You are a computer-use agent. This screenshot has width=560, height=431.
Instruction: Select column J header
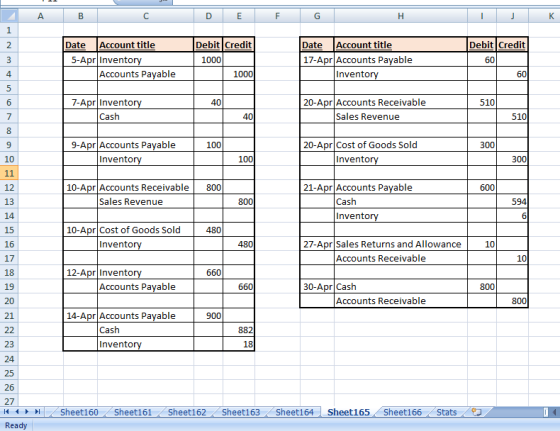(512, 16)
